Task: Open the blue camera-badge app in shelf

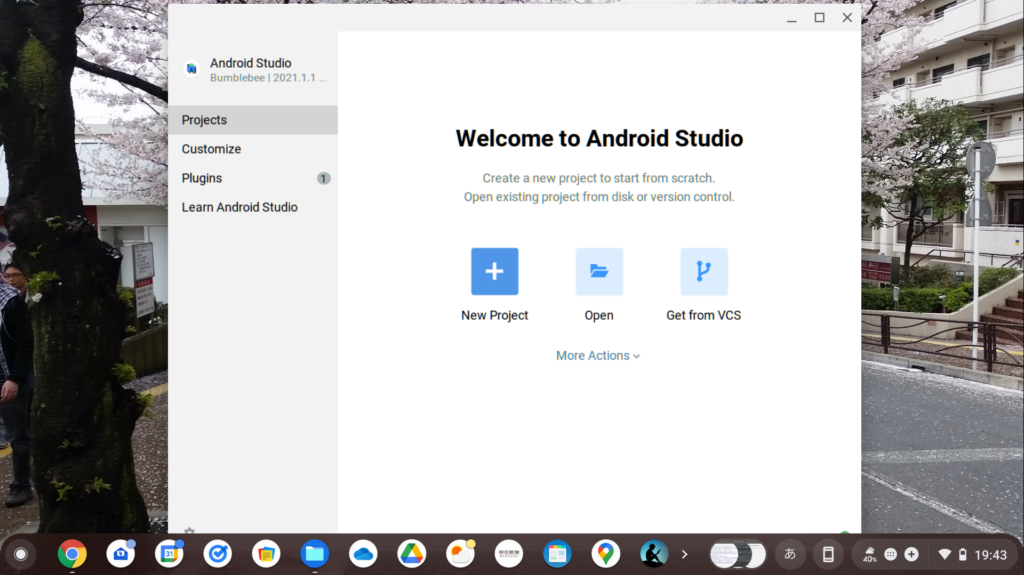Action: coord(121,554)
